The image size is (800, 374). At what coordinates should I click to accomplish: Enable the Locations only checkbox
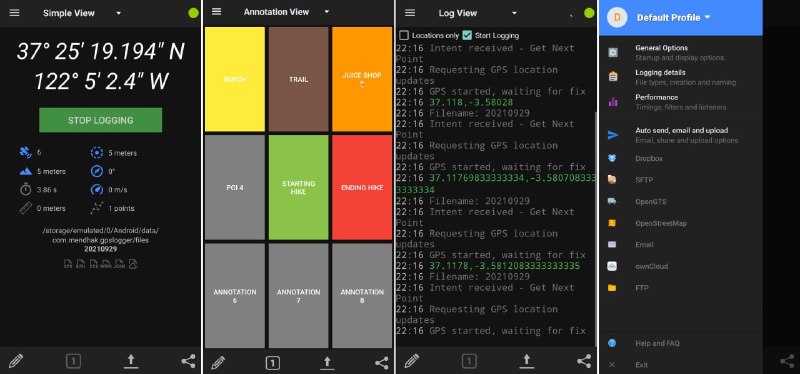[404, 35]
